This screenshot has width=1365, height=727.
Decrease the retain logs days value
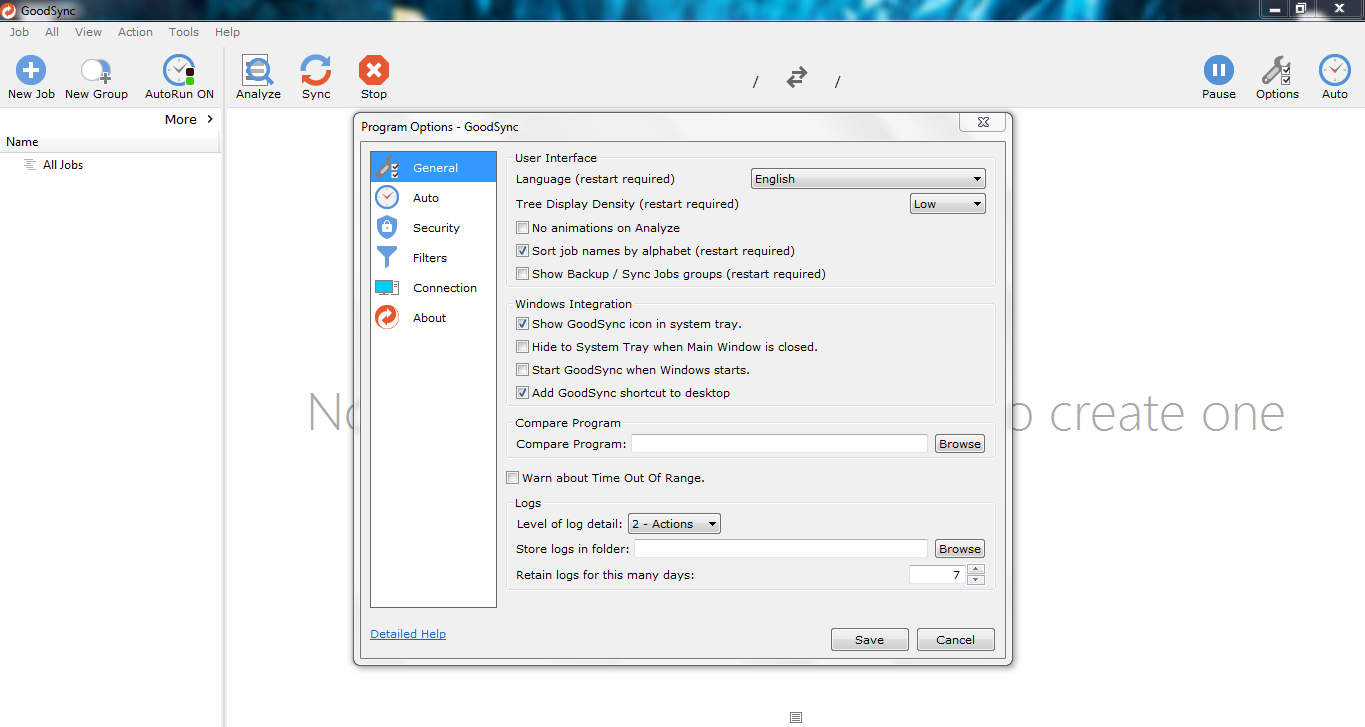pos(977,580)
